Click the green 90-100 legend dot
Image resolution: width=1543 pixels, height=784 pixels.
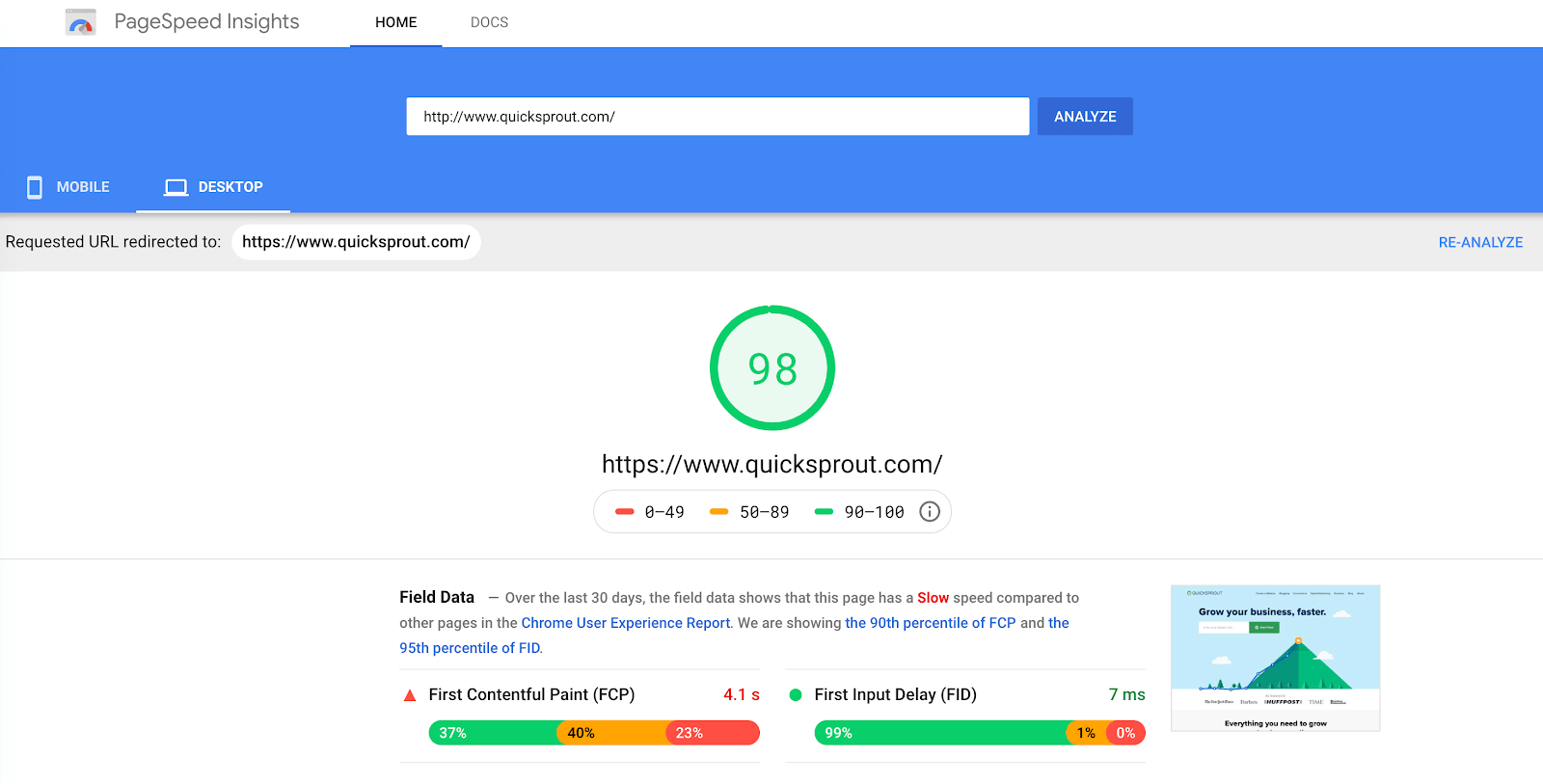pos(823,511)
